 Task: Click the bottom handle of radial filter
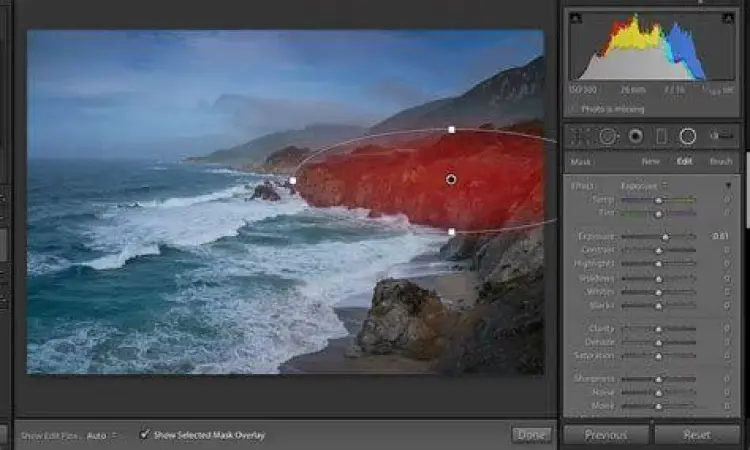452,232
